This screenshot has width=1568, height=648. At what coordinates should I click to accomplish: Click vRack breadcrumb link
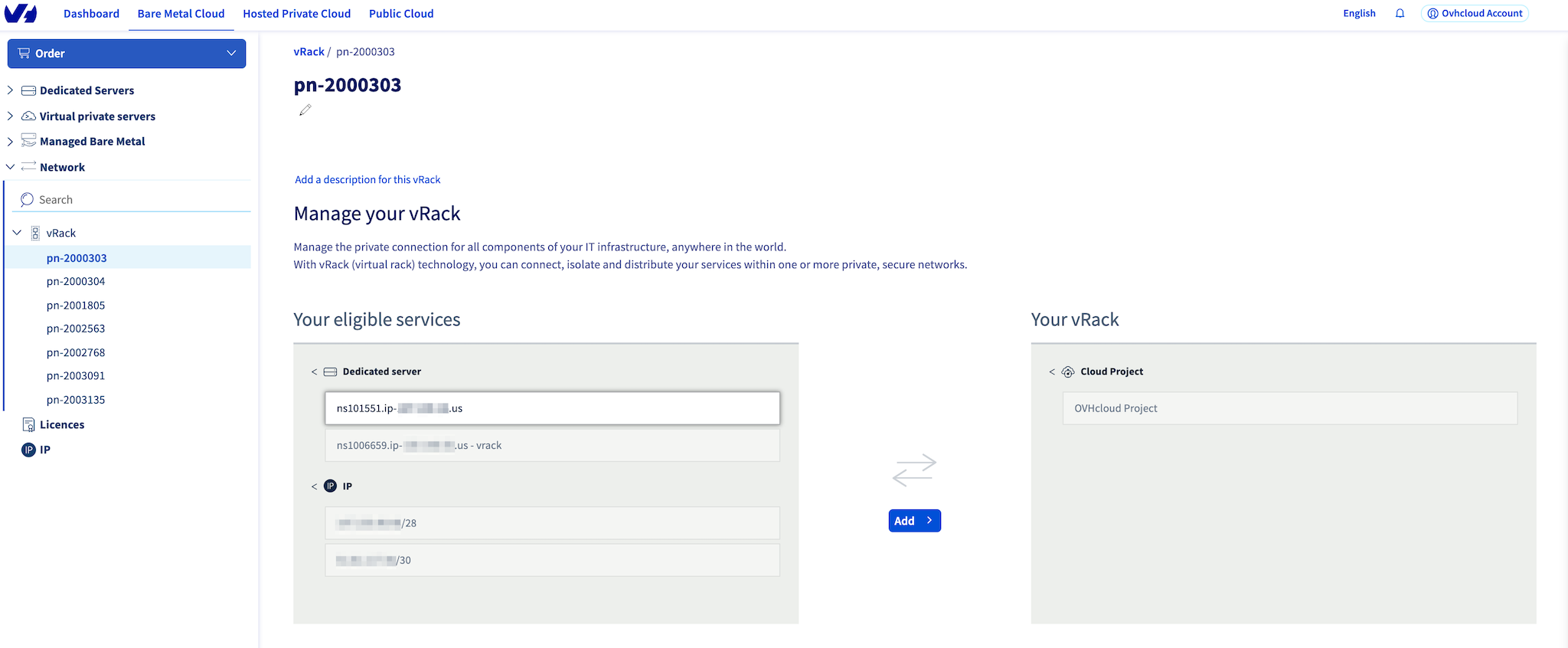[309, 52]
